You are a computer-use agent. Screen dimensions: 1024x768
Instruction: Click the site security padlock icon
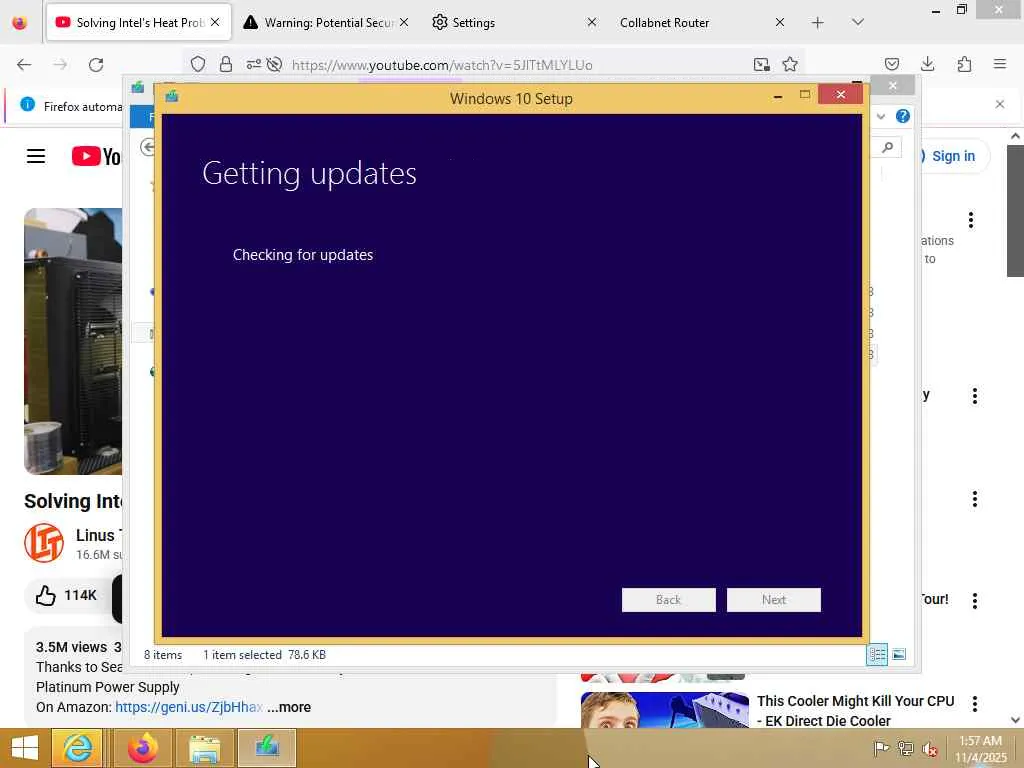(225, 64)
